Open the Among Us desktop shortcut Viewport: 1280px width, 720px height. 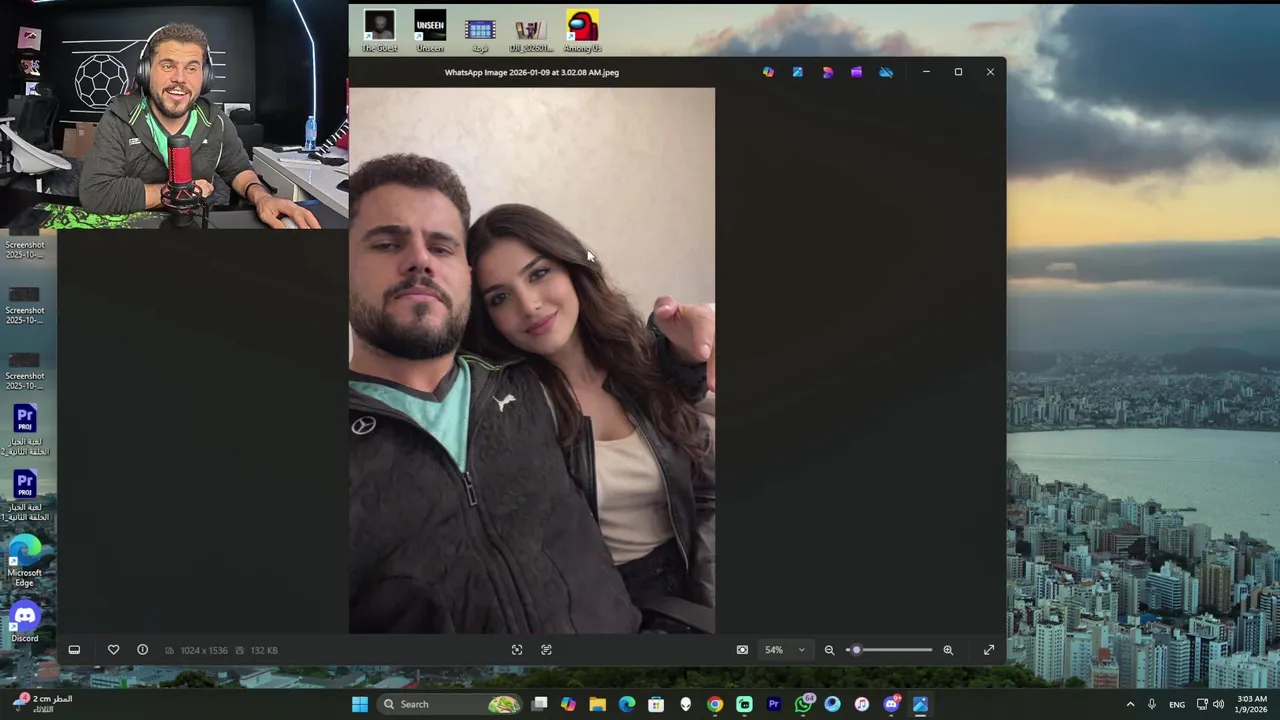click(582, 31)
